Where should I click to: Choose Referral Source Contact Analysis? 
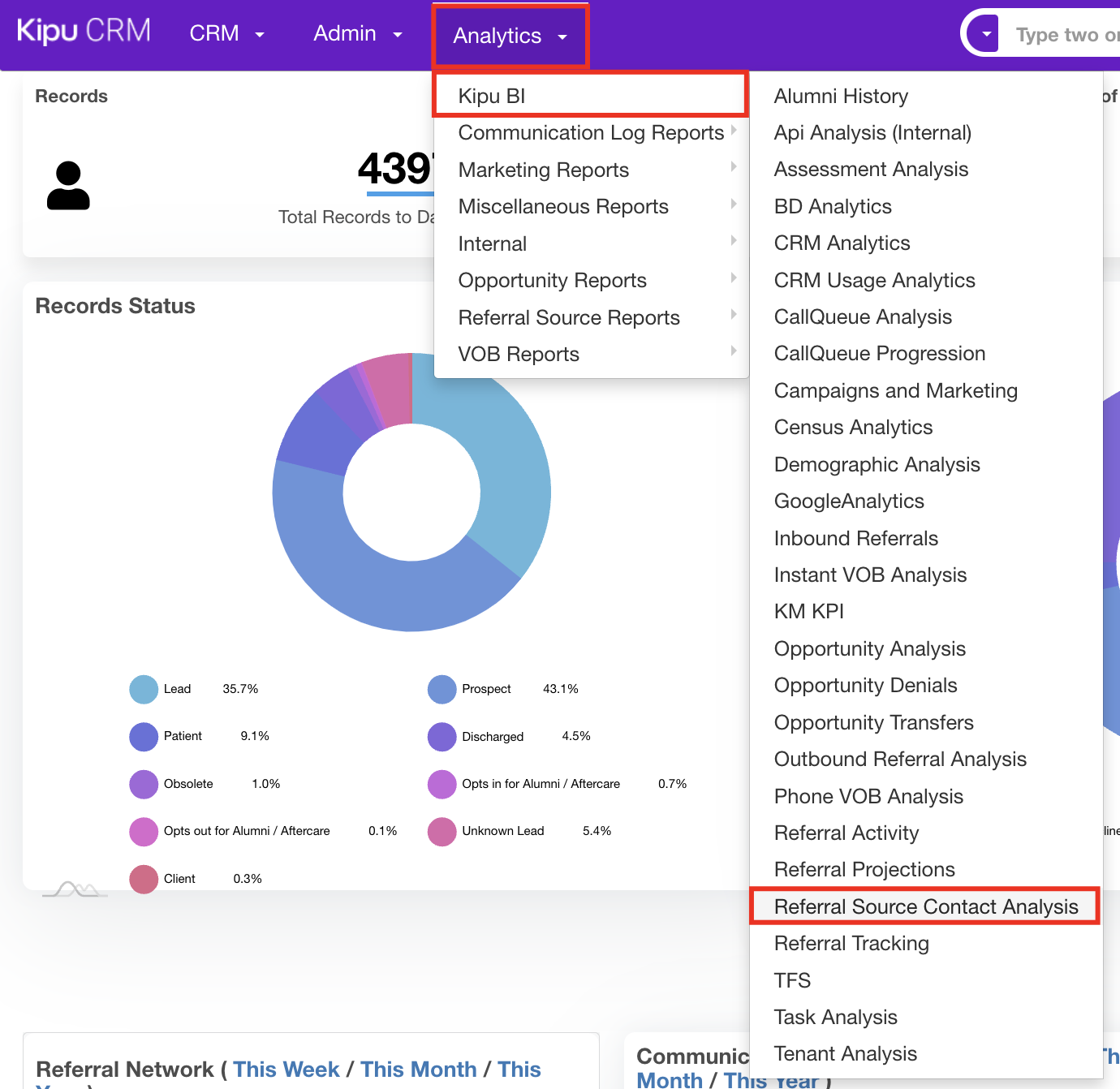[925, 906]
